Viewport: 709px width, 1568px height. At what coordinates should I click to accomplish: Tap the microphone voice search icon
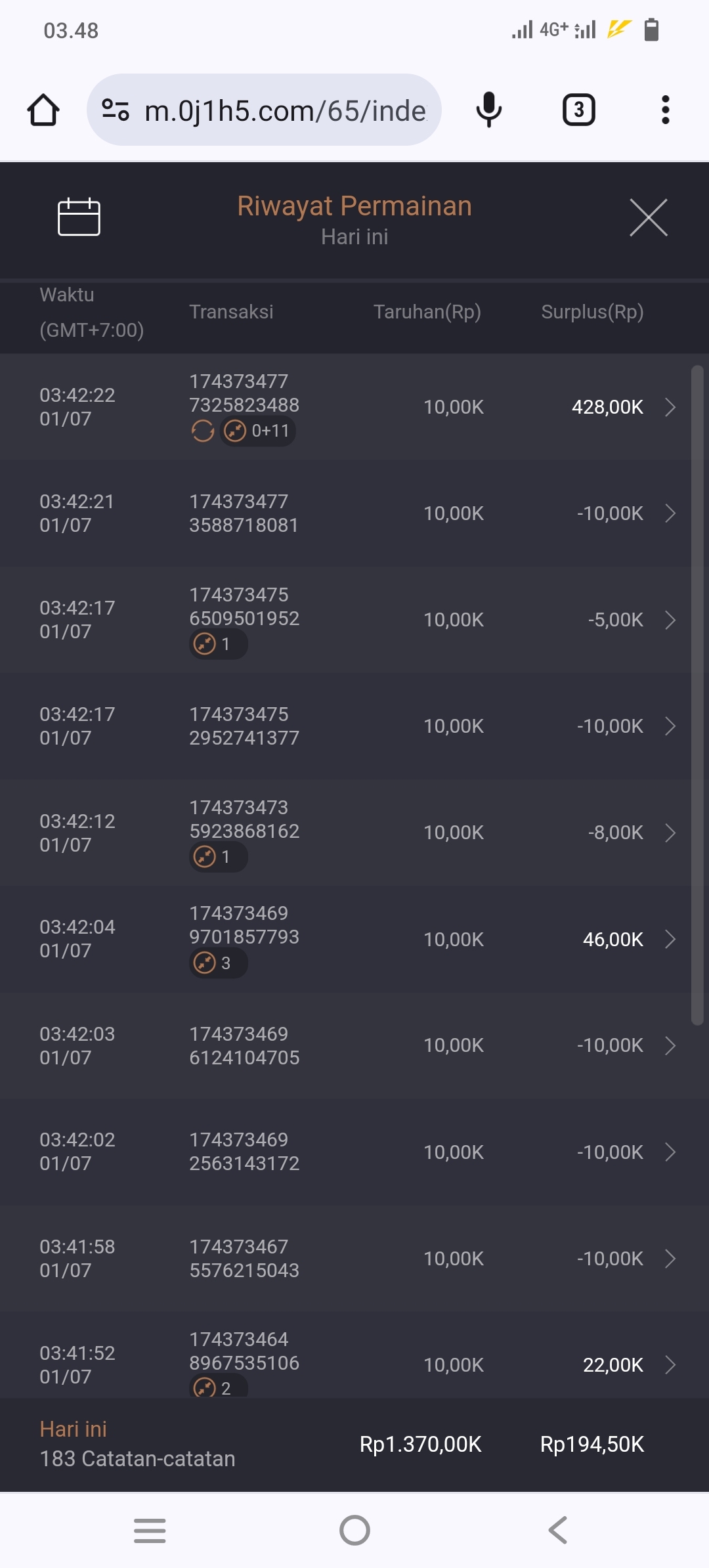point(488,110)
